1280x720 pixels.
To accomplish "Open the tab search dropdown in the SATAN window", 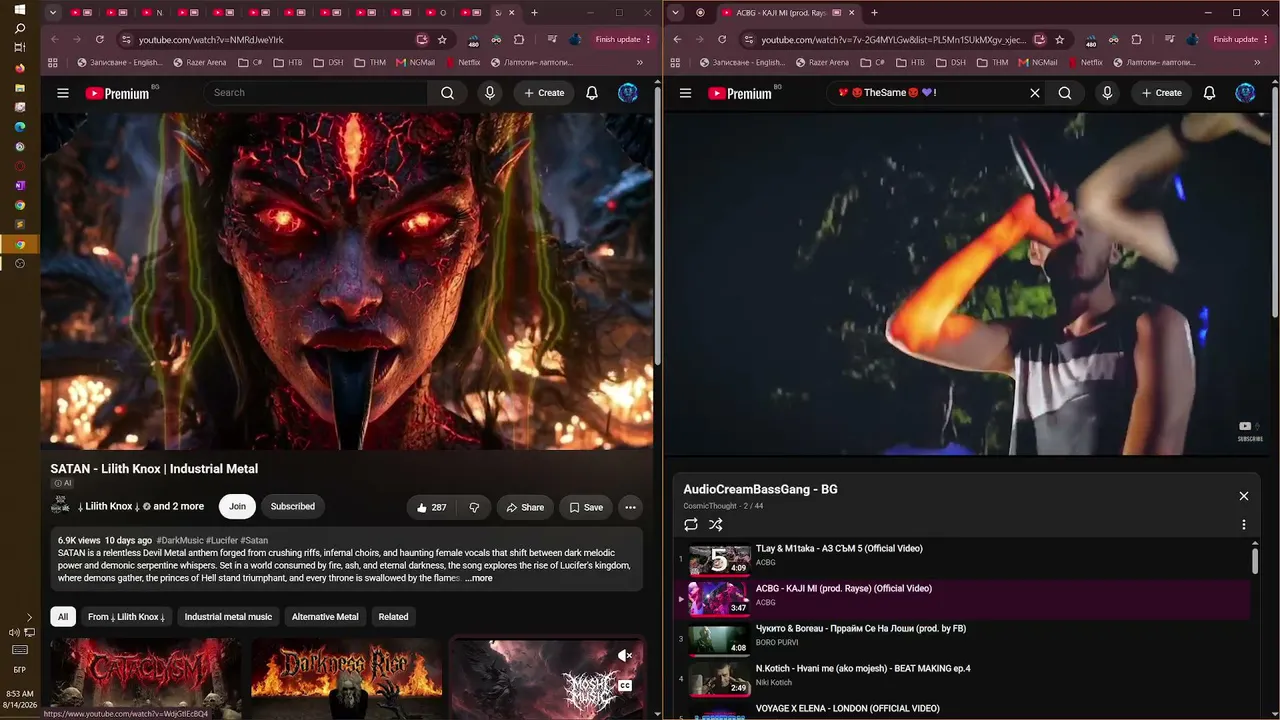I will click(52, 13).
